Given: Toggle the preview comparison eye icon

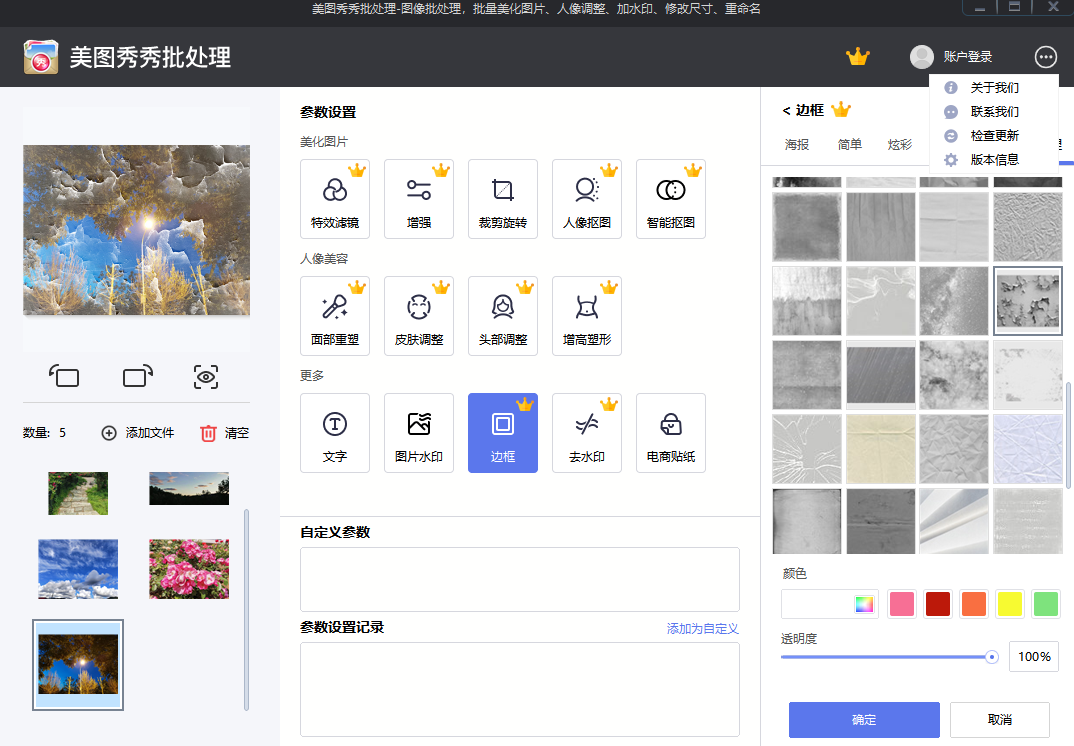Looking at the screenshot, I should coord(205,377).
